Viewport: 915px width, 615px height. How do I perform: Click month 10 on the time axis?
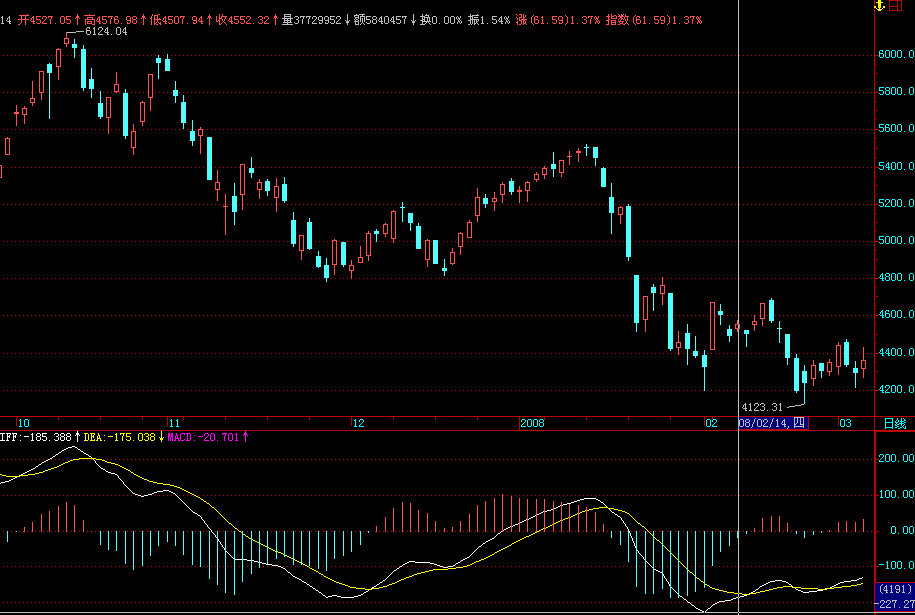point(24,423)
